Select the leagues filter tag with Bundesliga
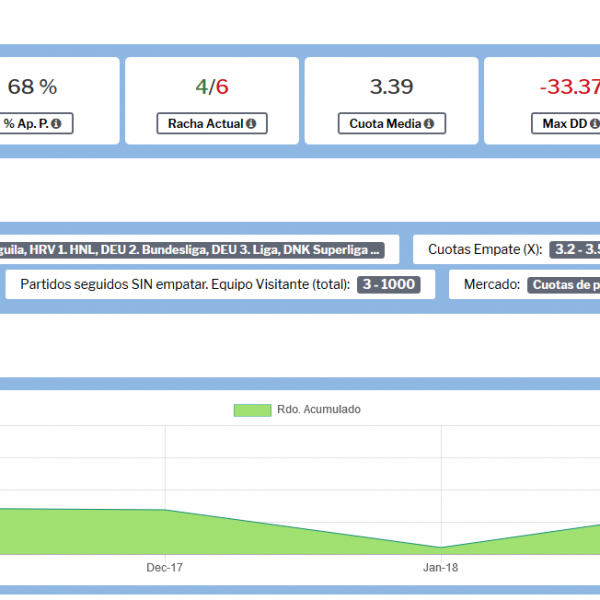Image resolution: width=600 pixels, height=600 pixels. click(x=192, y=250)
